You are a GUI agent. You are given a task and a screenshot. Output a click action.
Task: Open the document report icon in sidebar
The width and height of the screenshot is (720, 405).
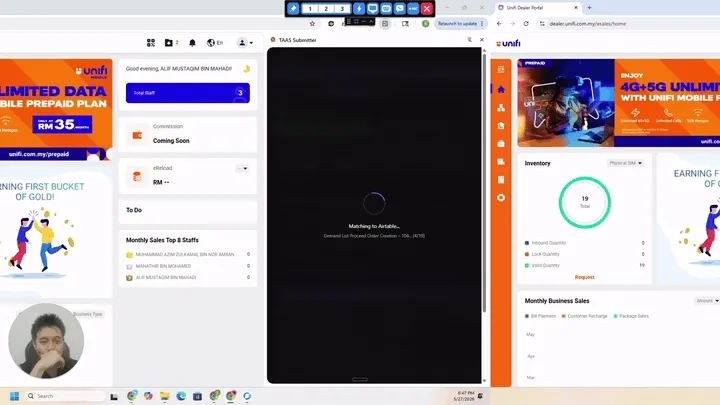coord(501,179)
